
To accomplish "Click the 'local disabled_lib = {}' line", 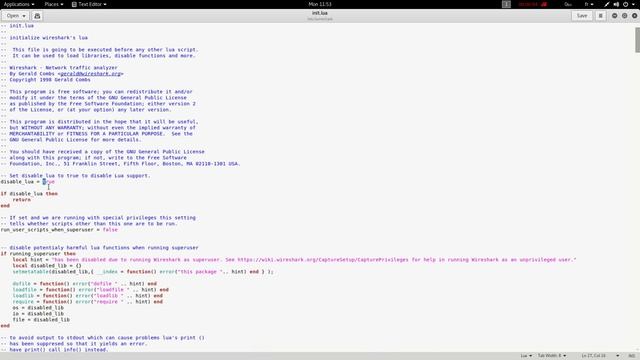I will click(47, 266).
